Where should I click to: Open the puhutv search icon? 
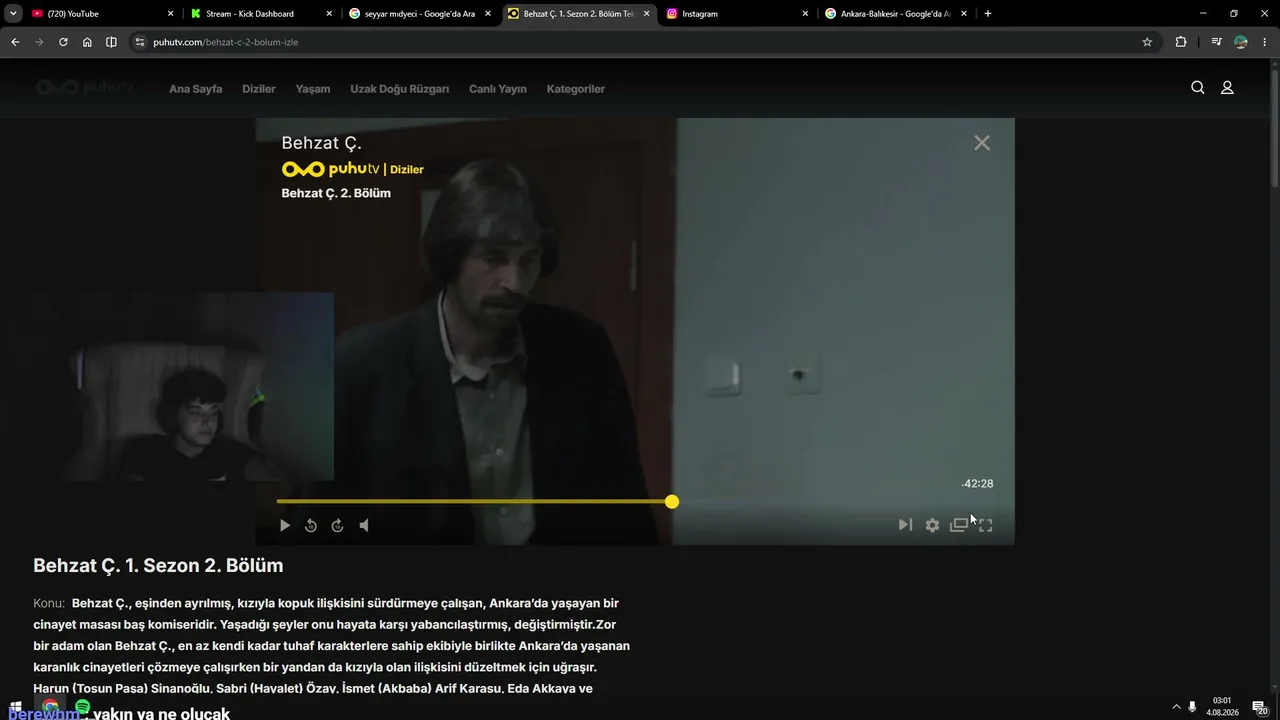point(1197,88)
